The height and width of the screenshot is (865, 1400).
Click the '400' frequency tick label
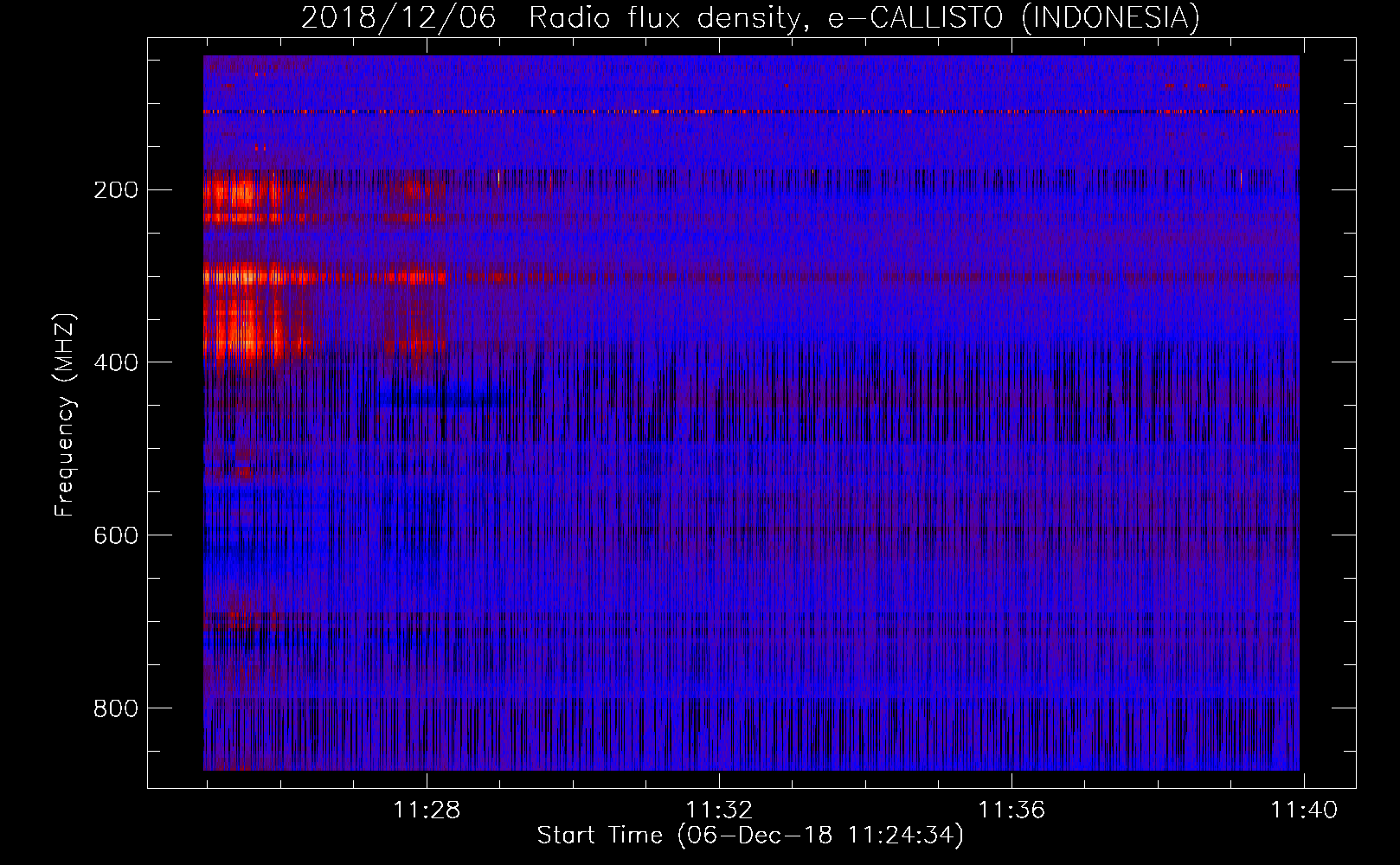(x=116, y=362)
